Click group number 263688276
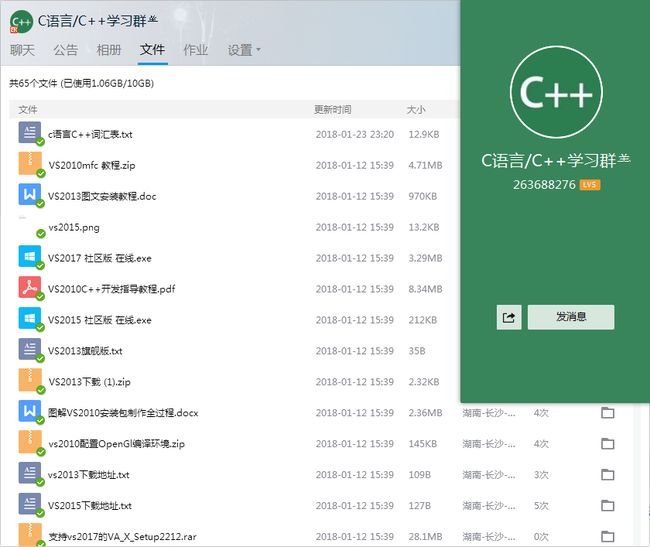Image resolution: width=650 pixels, height=547 pixels. pos(544,185)
